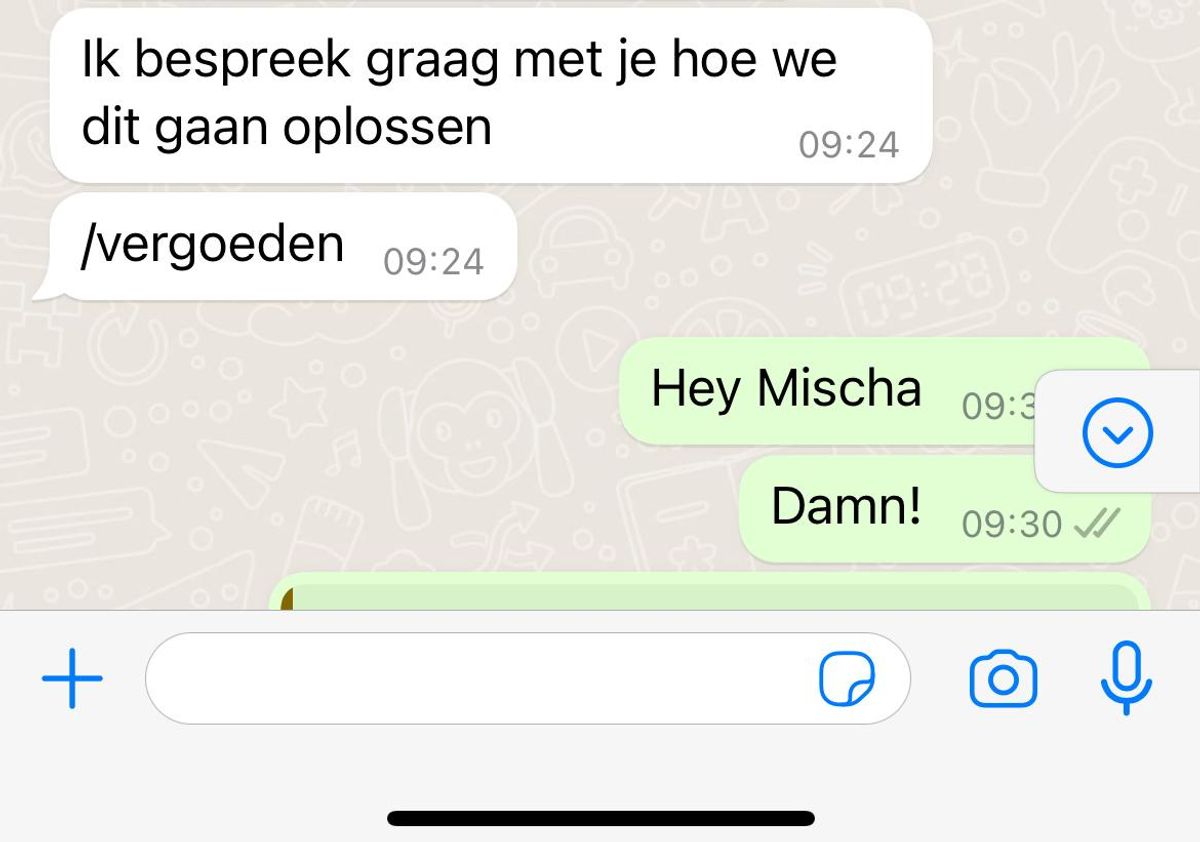Click the 09:24 timestamp beside '/vergoeden'
Image resolution: width=1200 pixels, height=842 pixels.
pyautogui.click(x=434, y=262)
